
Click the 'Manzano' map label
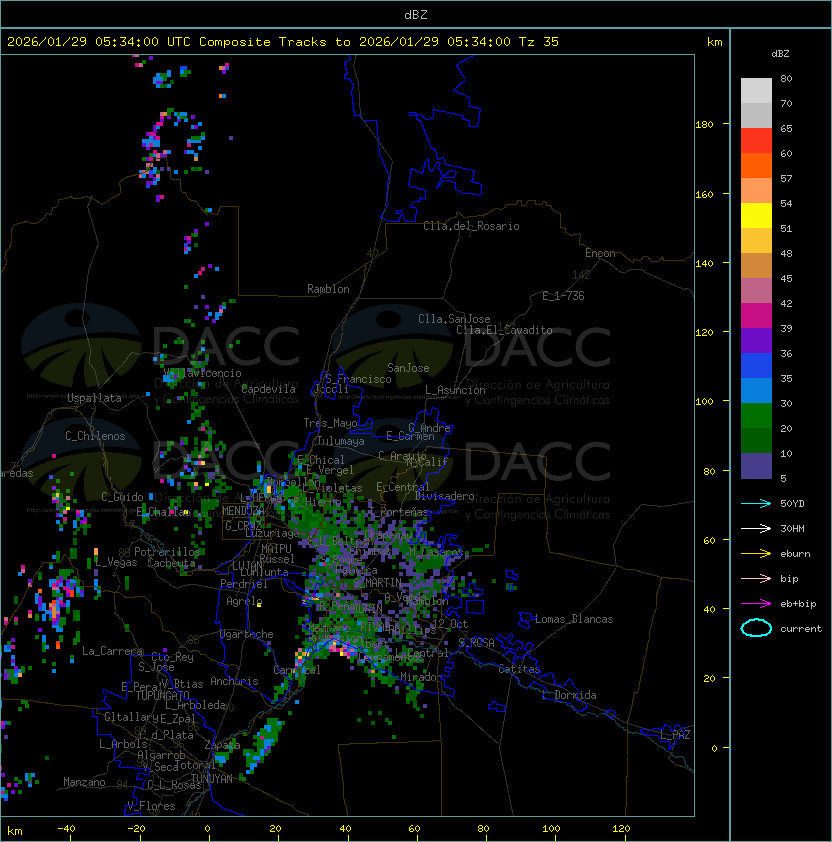point(84,782)
